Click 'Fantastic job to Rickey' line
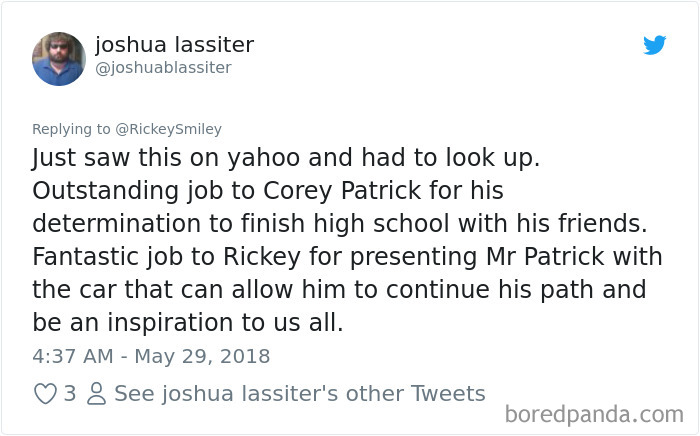The image size is (700, 436). (x=150, y=257)
